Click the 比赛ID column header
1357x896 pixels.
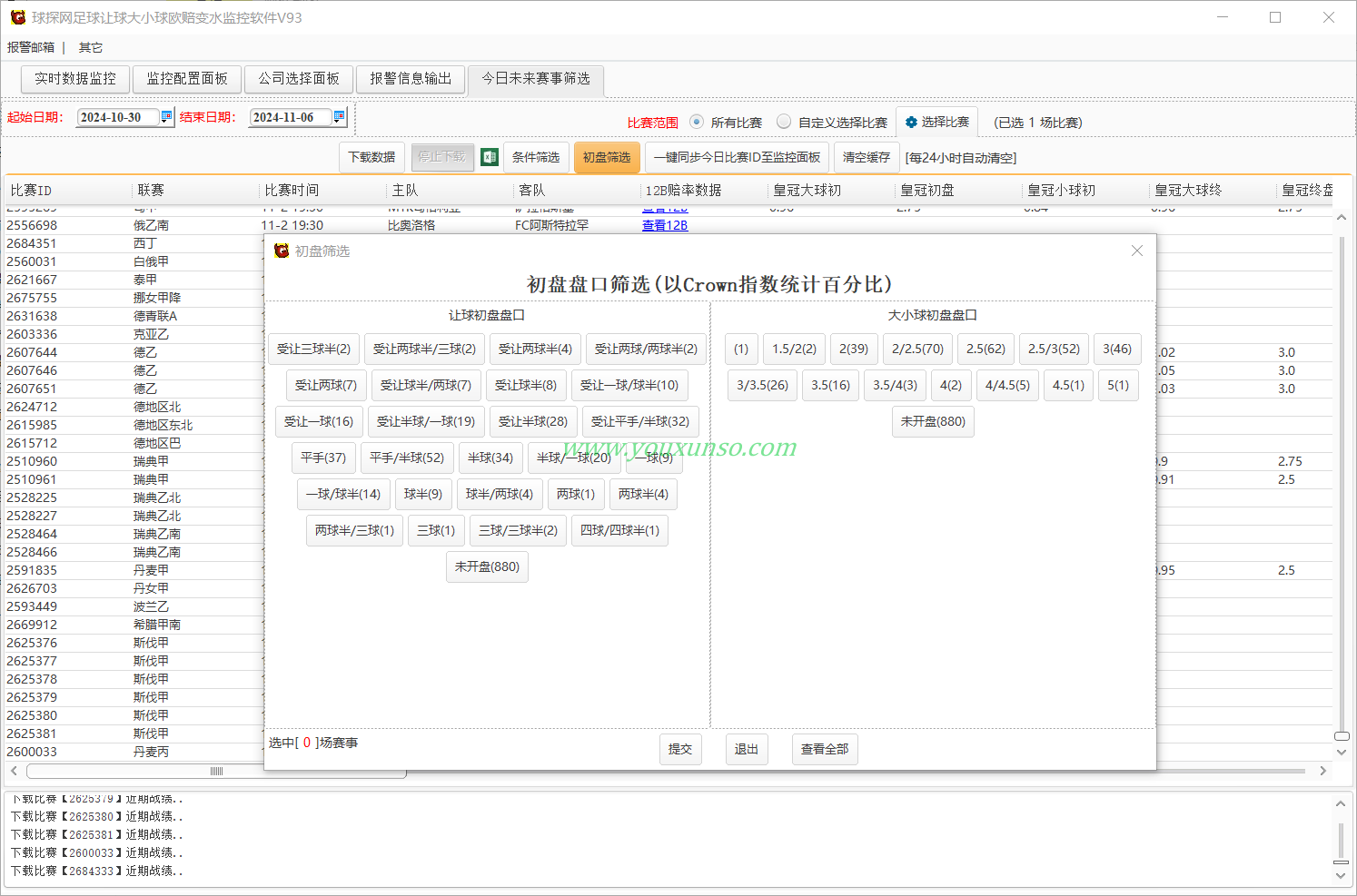68,190
